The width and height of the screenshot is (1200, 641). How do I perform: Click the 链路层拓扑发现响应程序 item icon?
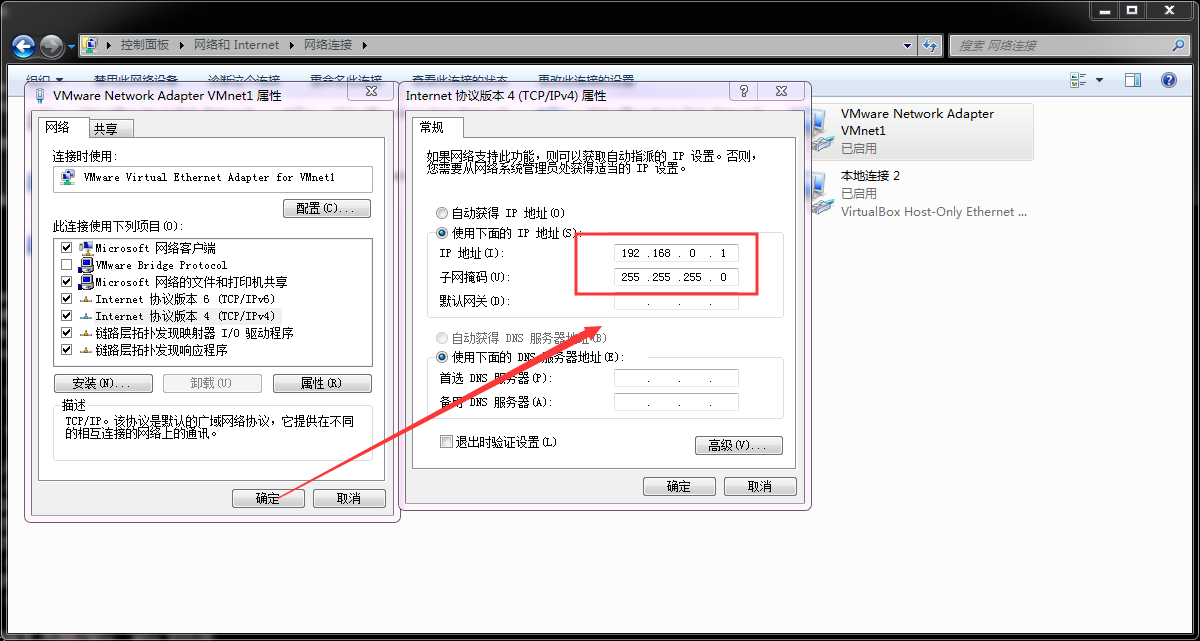86,350
